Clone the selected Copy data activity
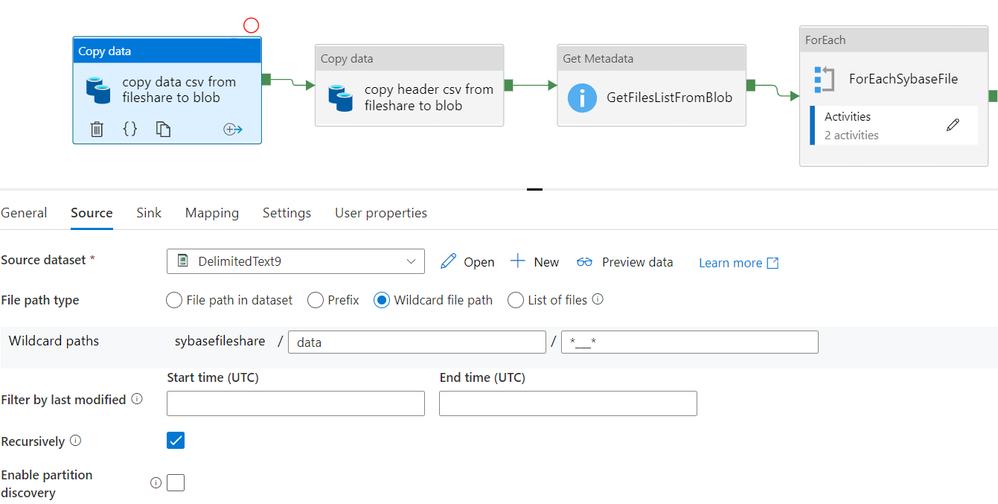Viewport: 998px width, 504px height. (163, 129)
